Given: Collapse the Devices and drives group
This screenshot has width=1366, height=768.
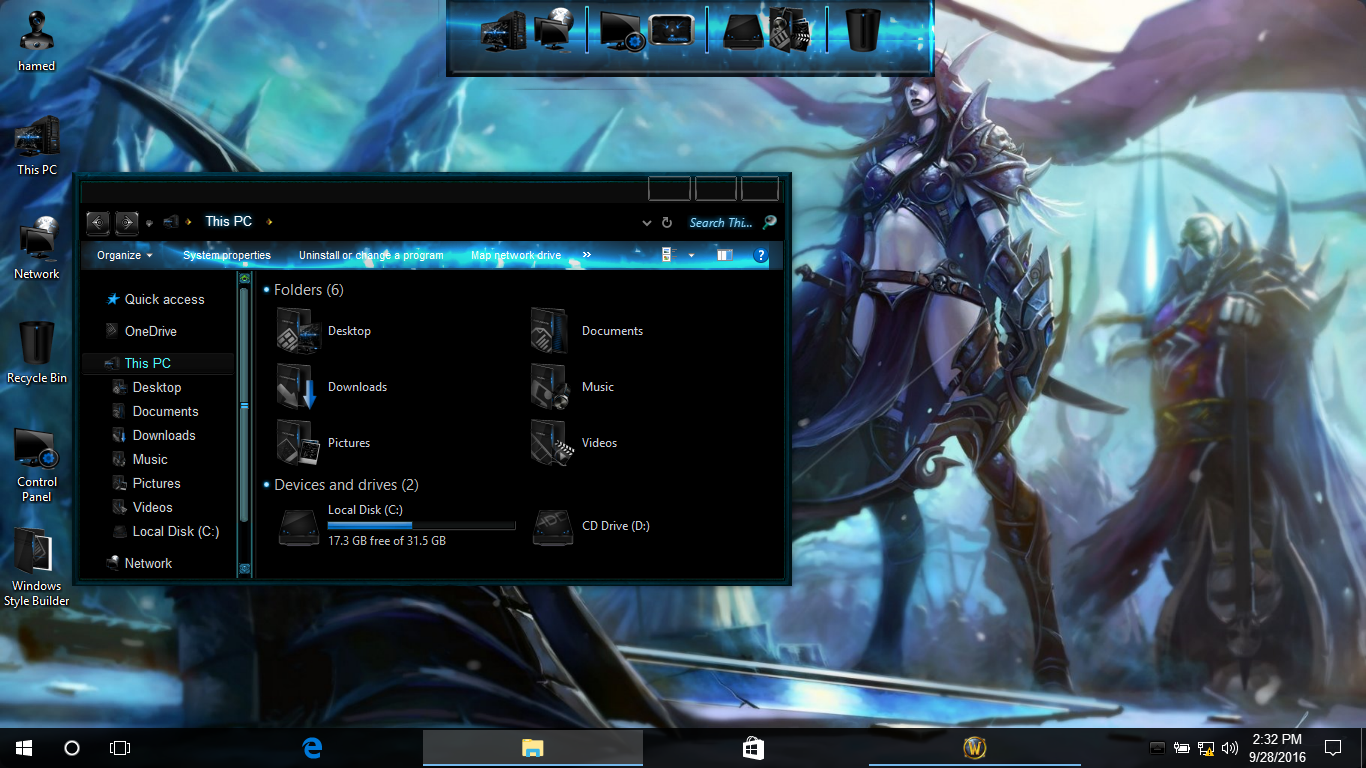Looking at the screenshot, I should point(266,485).
